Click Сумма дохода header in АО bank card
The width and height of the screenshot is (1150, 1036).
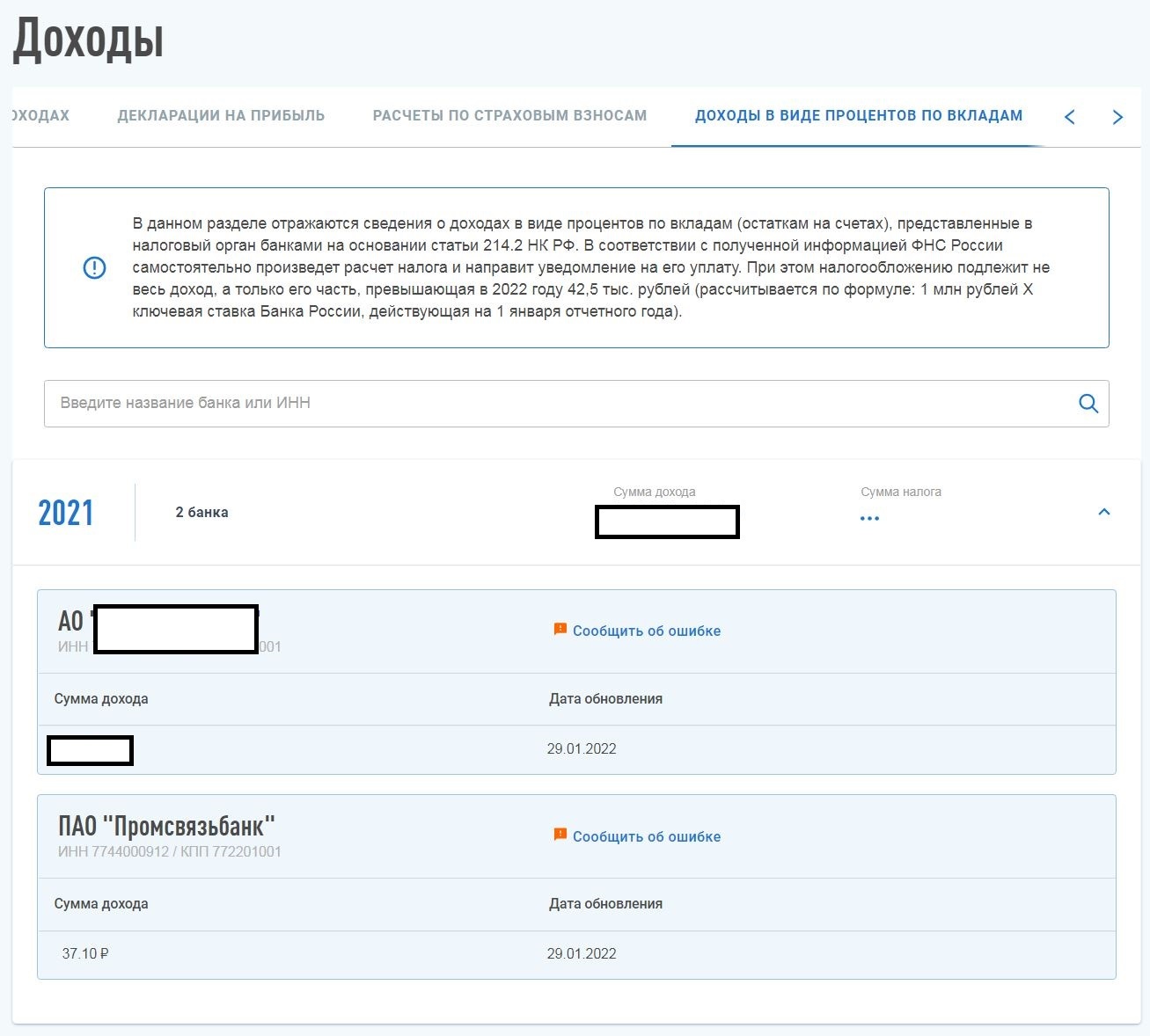coord(101,698)
